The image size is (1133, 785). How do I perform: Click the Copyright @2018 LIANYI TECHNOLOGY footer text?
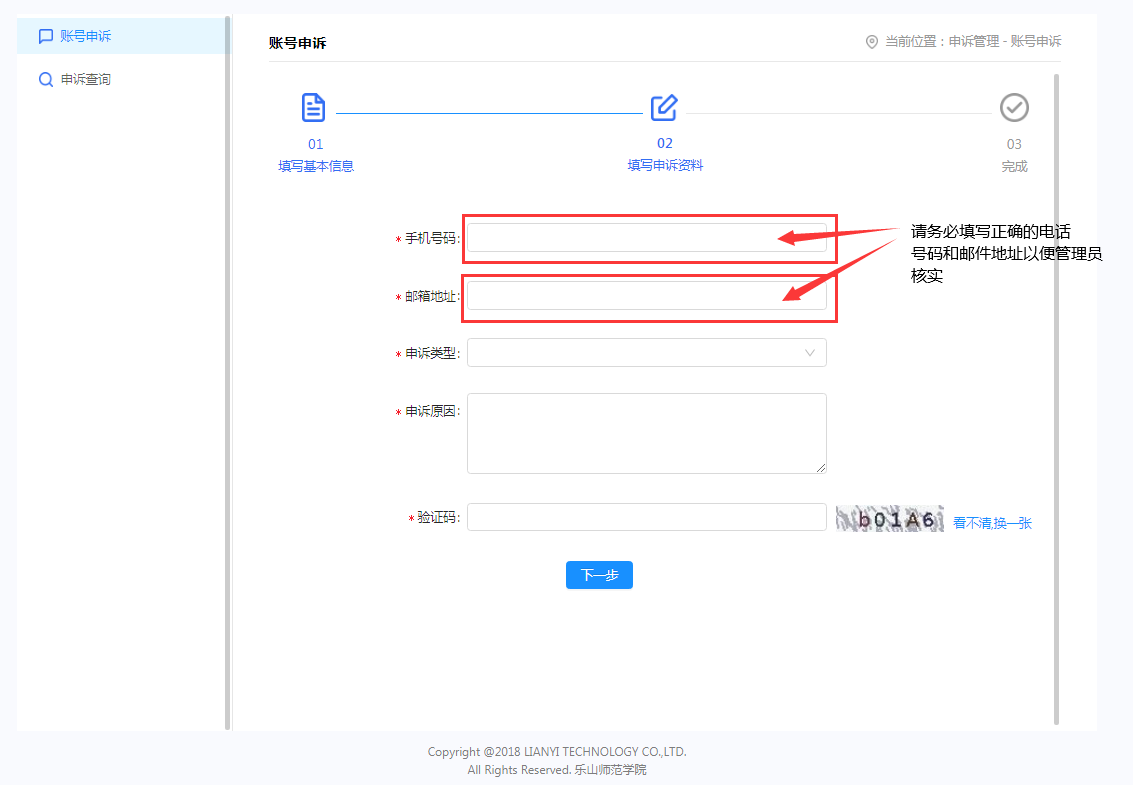tap(557, 752)
